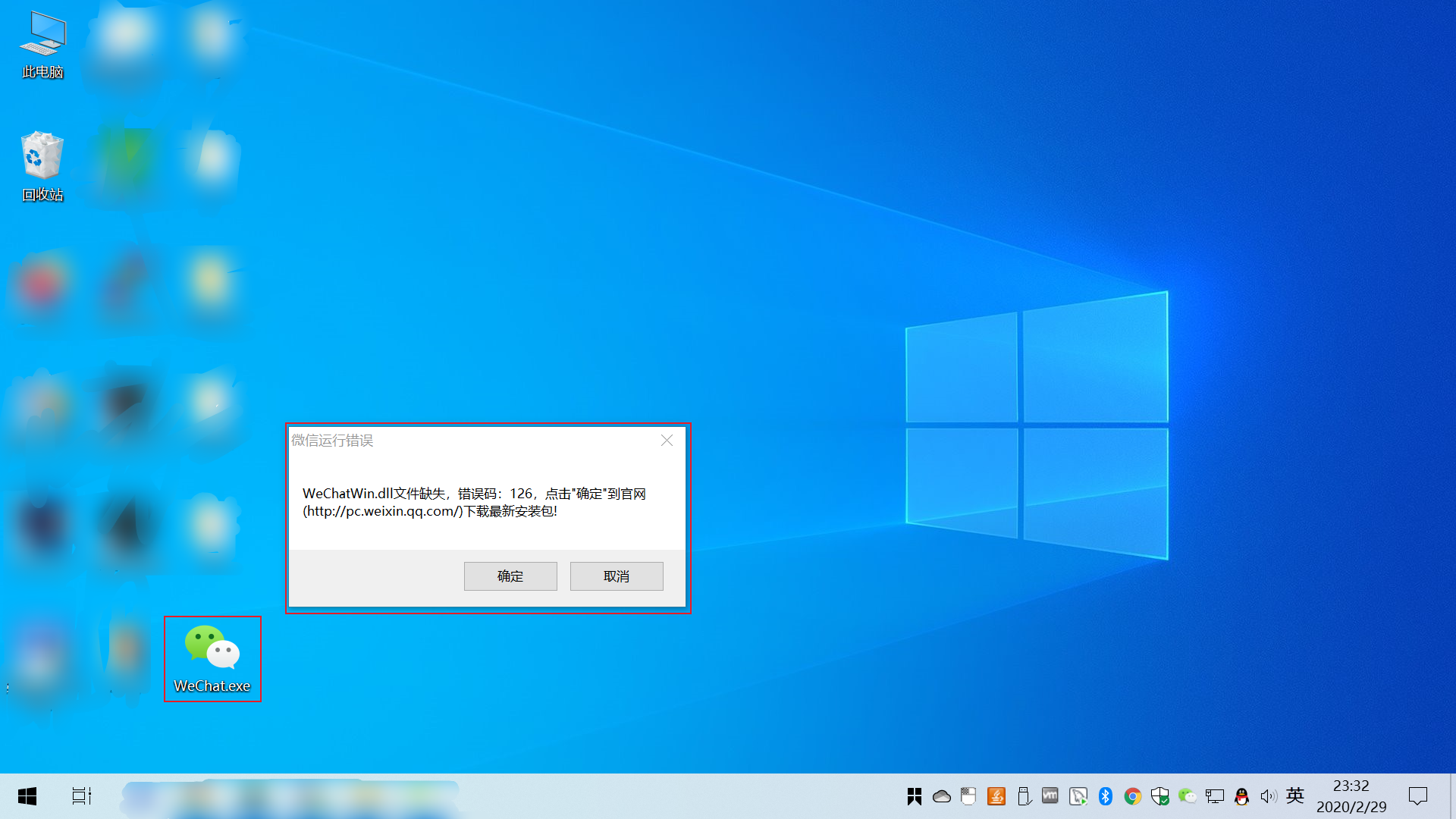This screenshot has height=819, width=1456.
Task: Close the 微信运行错误 dialog
Action: point(667,441)
